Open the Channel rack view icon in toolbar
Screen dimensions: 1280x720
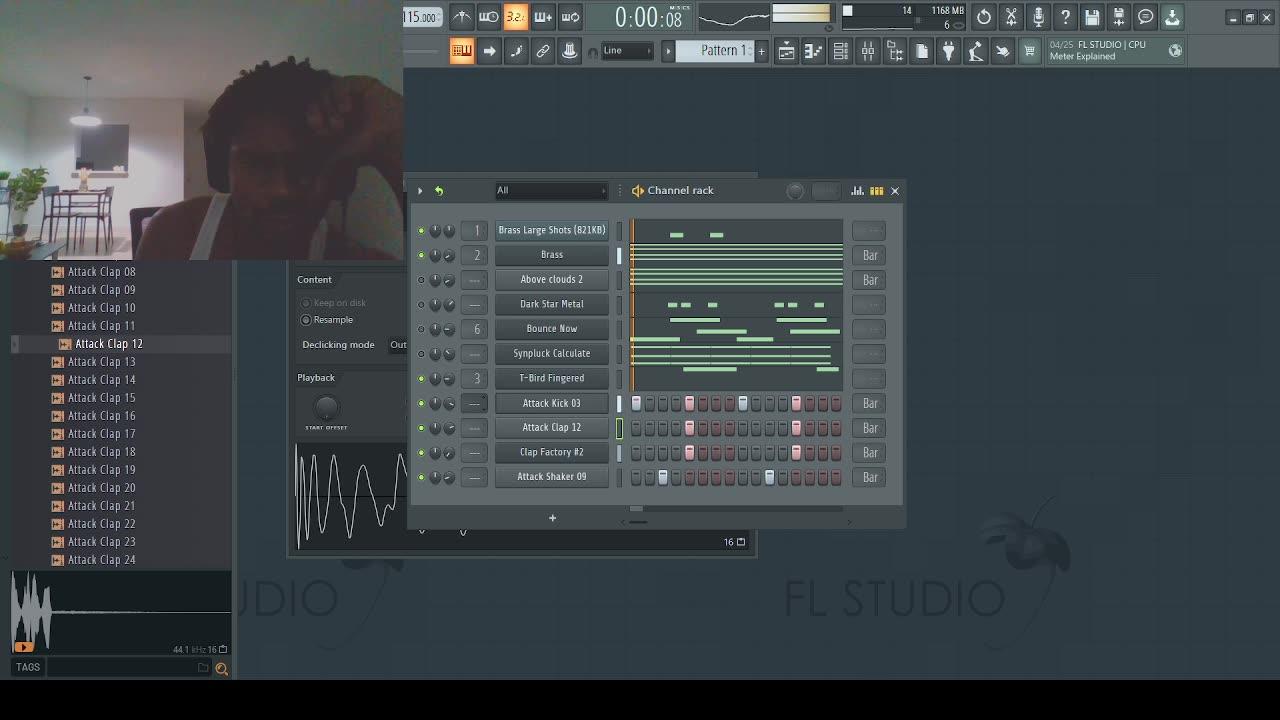tap(841, 51)
